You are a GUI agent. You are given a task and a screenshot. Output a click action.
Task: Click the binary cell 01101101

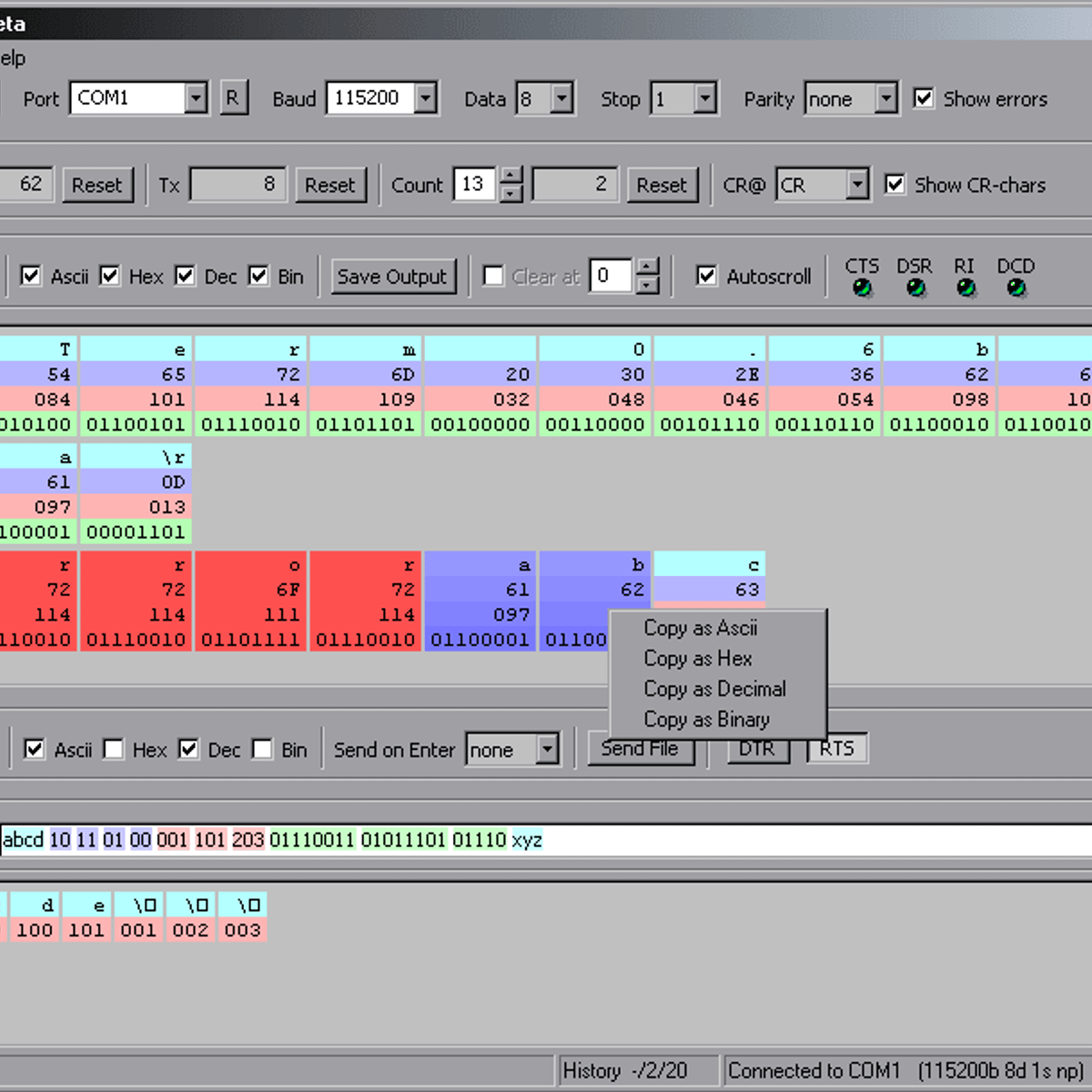(366, 424)
